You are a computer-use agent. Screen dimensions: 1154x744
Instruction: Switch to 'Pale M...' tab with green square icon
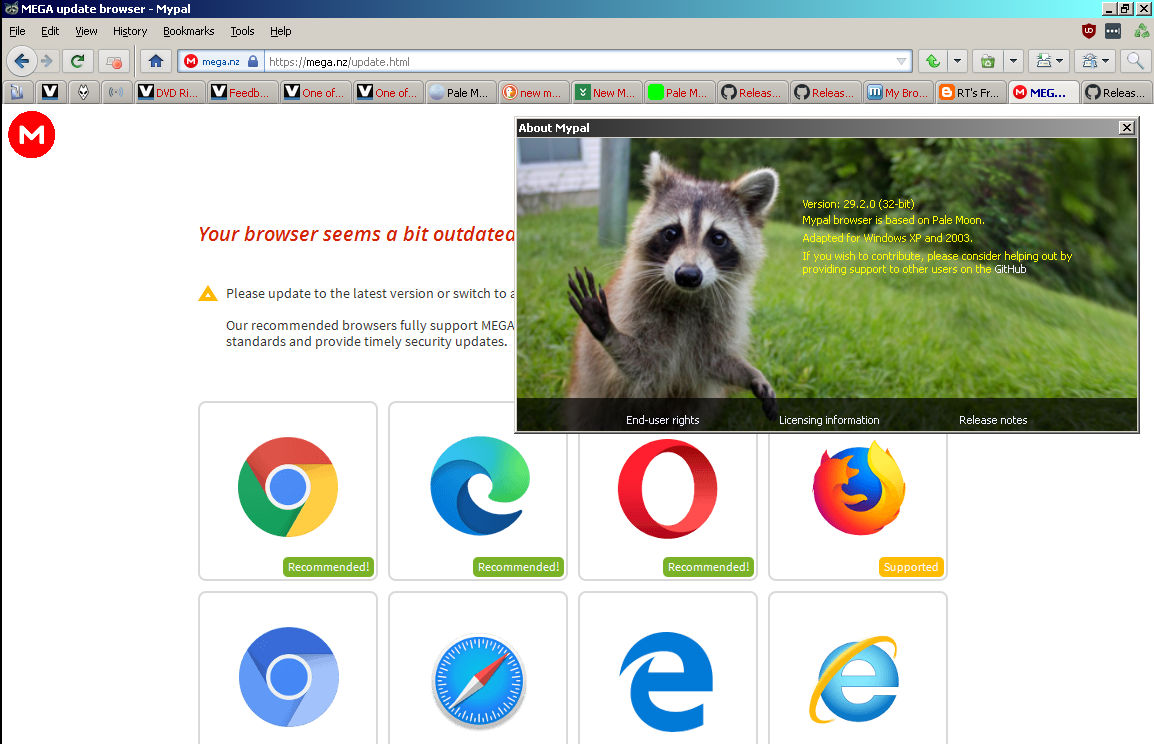[x=679, y=92]
